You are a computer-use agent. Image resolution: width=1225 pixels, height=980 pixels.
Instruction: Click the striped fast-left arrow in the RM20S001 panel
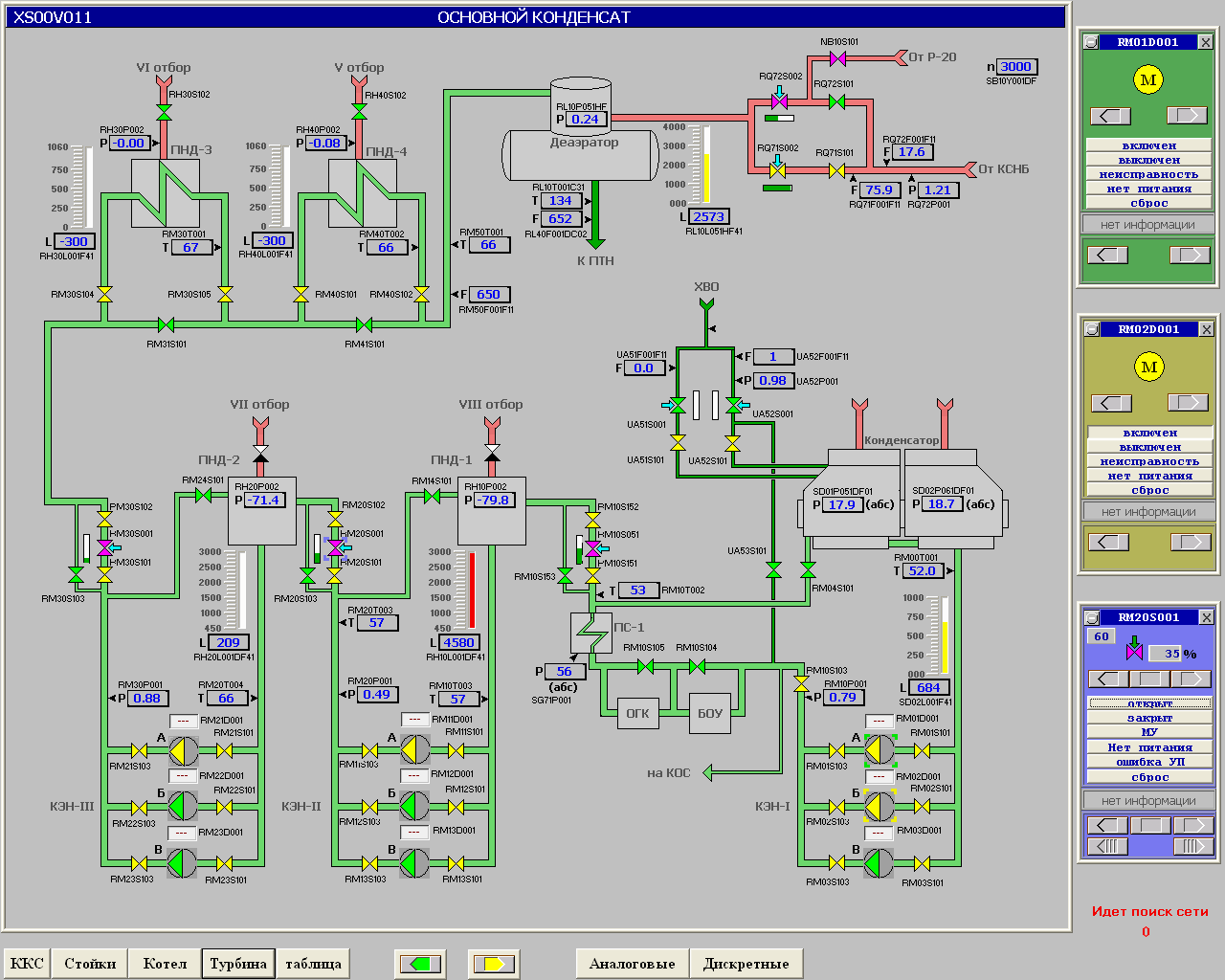click(x=1108, y=846)
